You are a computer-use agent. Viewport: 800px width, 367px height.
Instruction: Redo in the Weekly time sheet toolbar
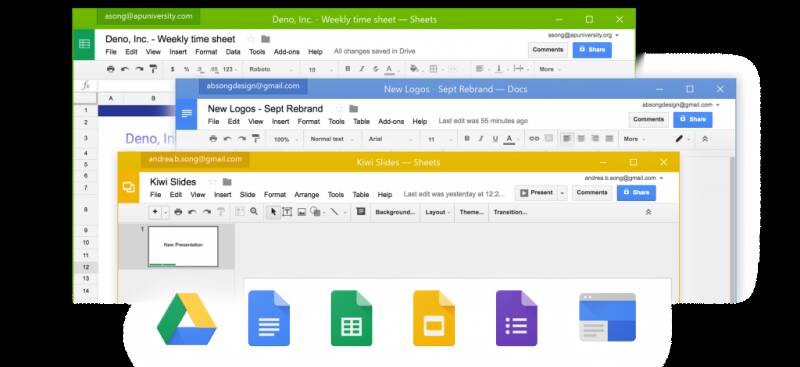[139, 69]
